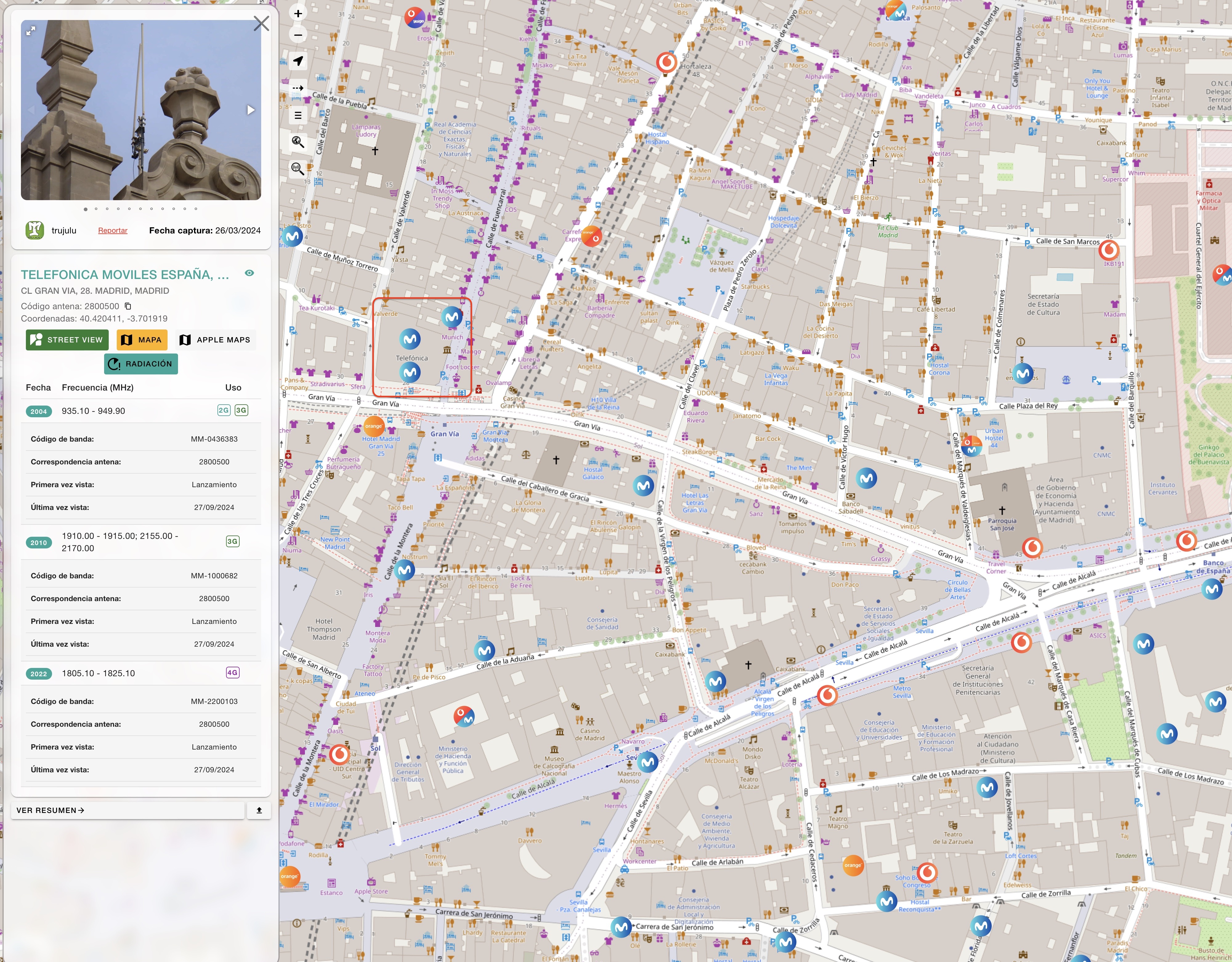Click band code MM-1000682

(x=214, y=576)
